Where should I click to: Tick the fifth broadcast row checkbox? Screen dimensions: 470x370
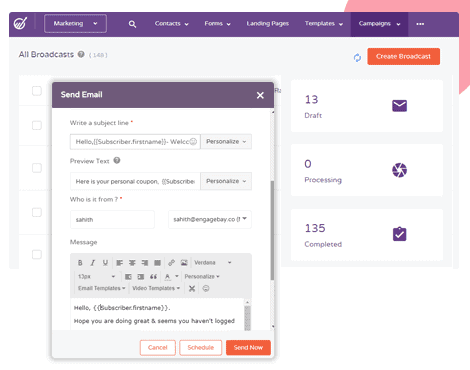(x=37, y=254)
